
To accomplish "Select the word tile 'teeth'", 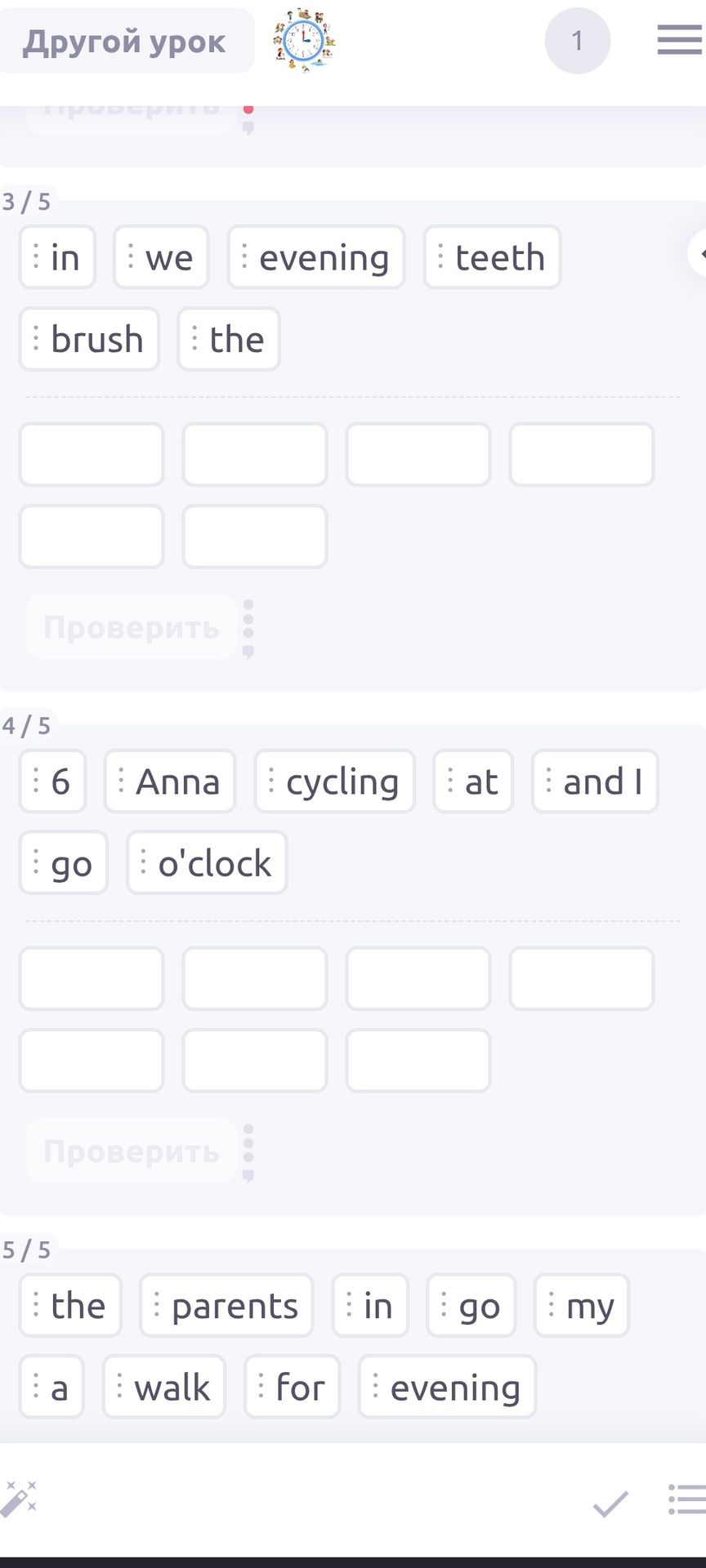I will 492,257.
